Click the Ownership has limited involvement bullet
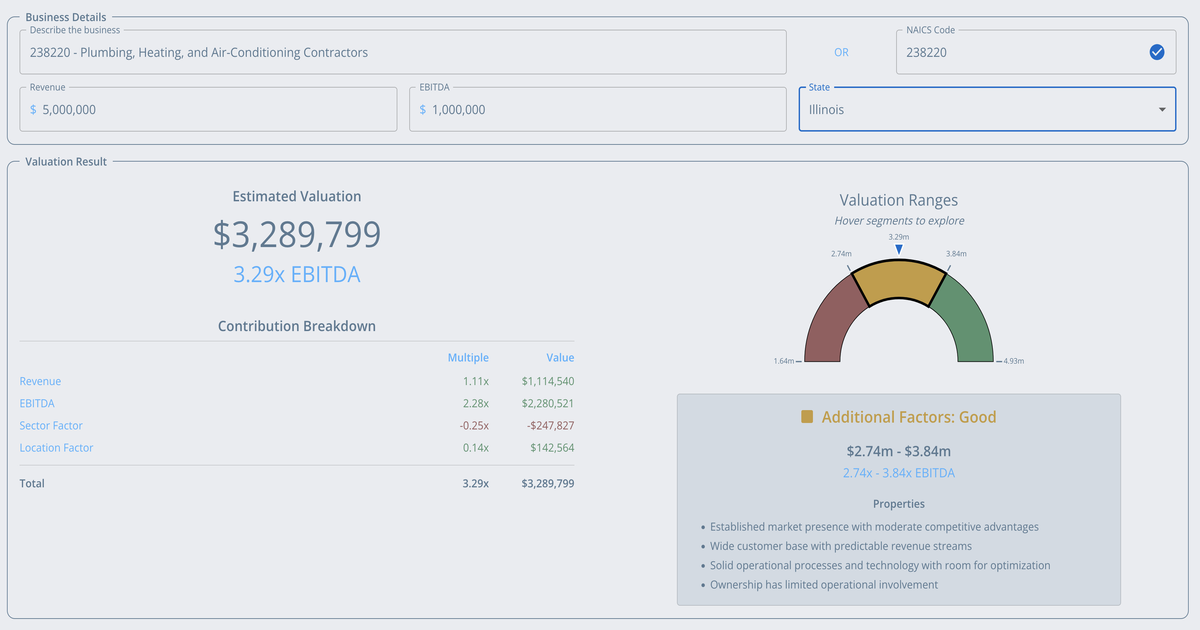Viewport: 1200px width, 630px height. tap(824, 585)
